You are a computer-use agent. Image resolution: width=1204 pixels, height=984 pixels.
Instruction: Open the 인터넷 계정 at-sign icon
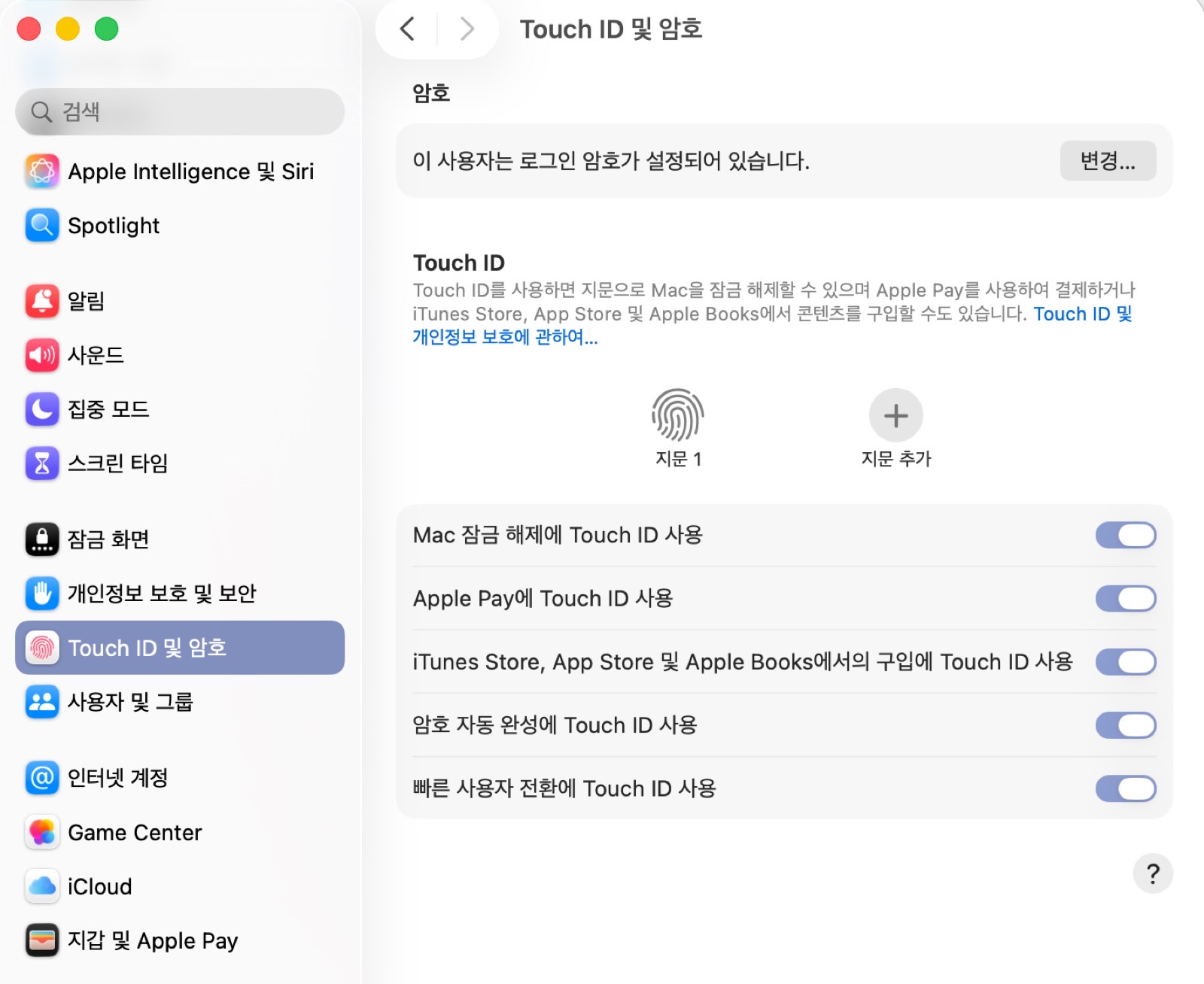pyautogui.click(x=42, y=778)
